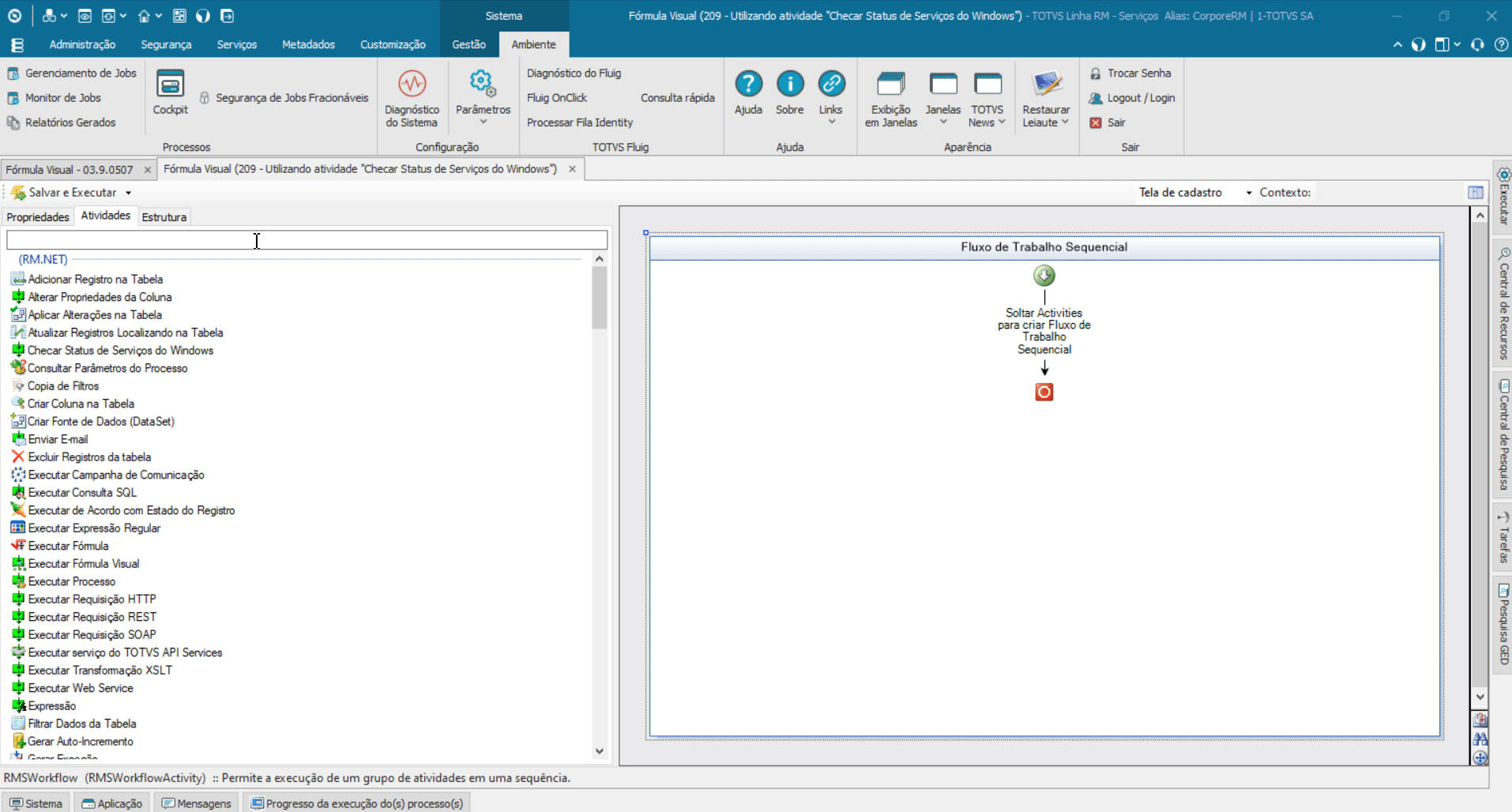
Task: Click Exibição em Janelas icon
Action: 891,84
